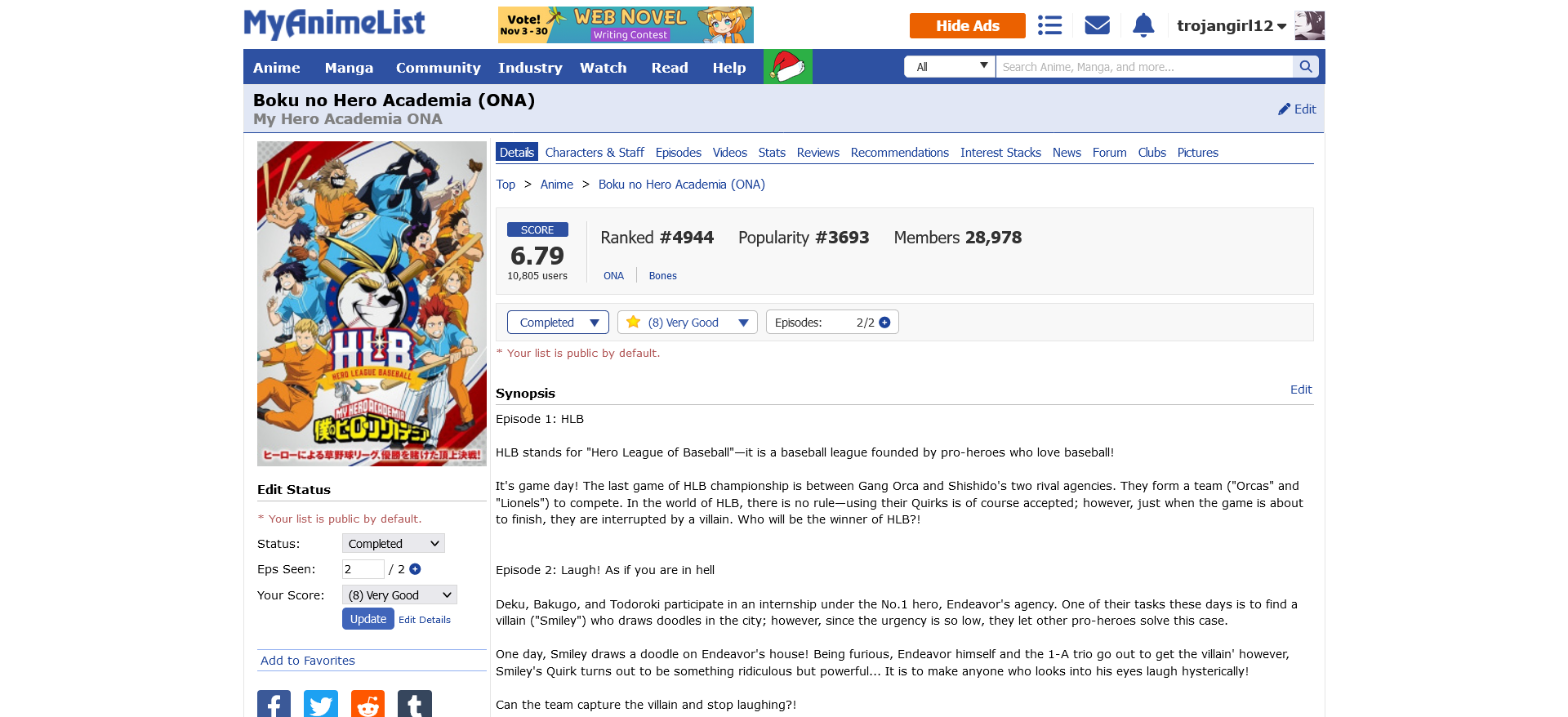Image resolution: width=1568 pixels, height=717 pixels.
Task: Open the notifications bell icon
Action: (x=1143, y=25)
